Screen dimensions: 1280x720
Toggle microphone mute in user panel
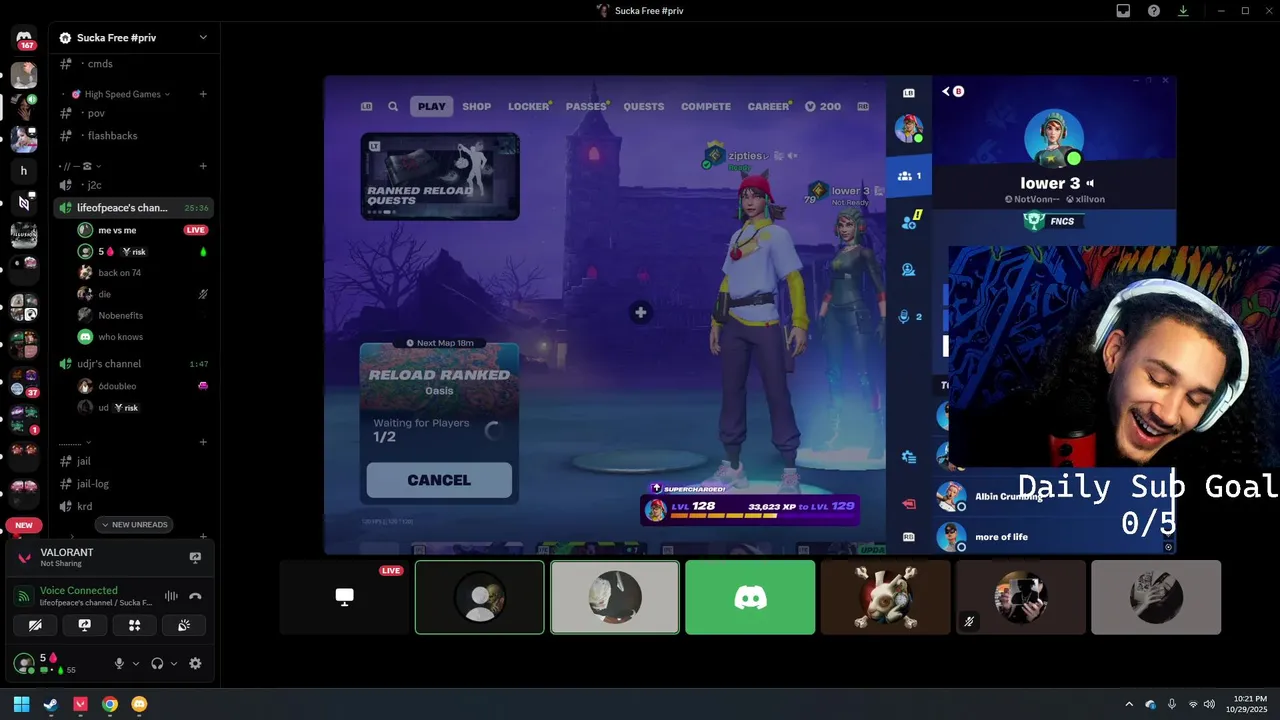119,663
